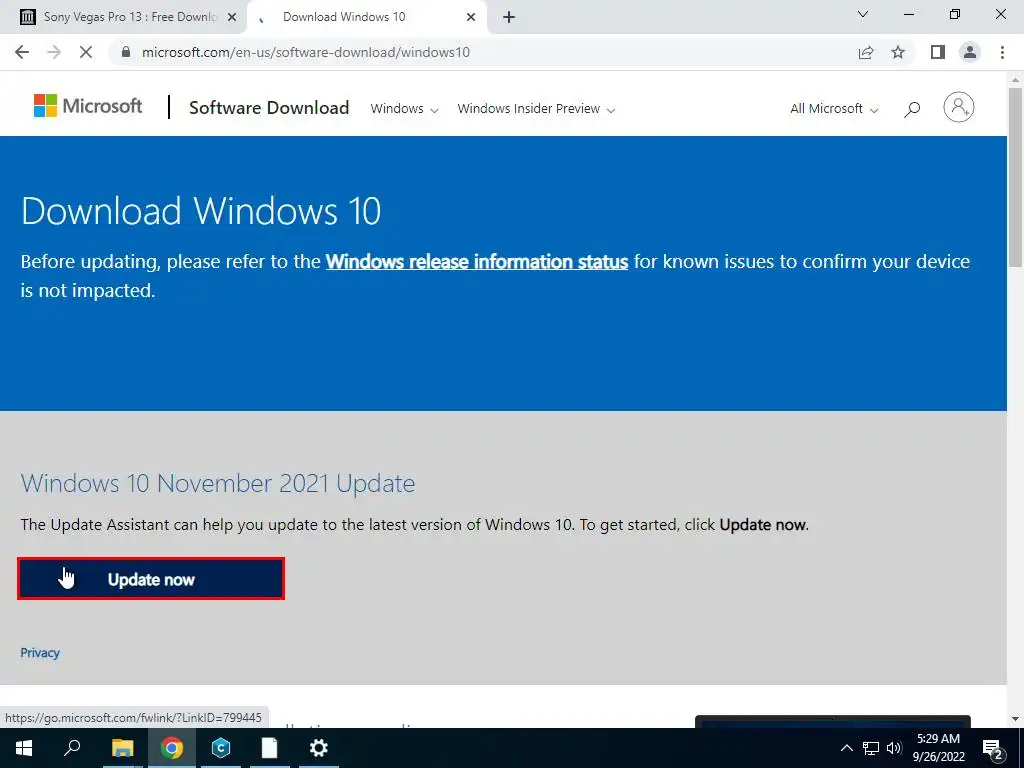Open the clock showing 5:29 AM
Image resolution: width=1024 pixels, height=768 pixels.
click(938, 748)
